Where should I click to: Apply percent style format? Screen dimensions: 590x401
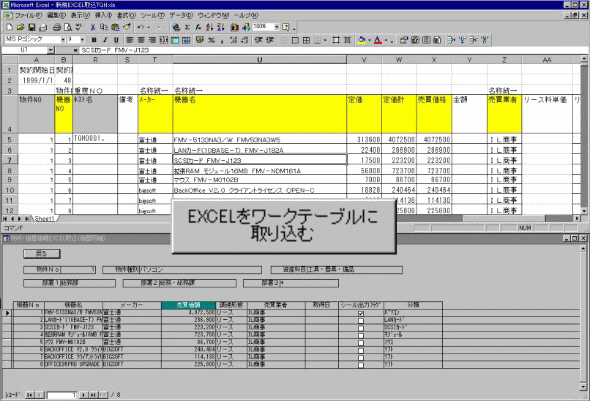(x=211, y=40)
